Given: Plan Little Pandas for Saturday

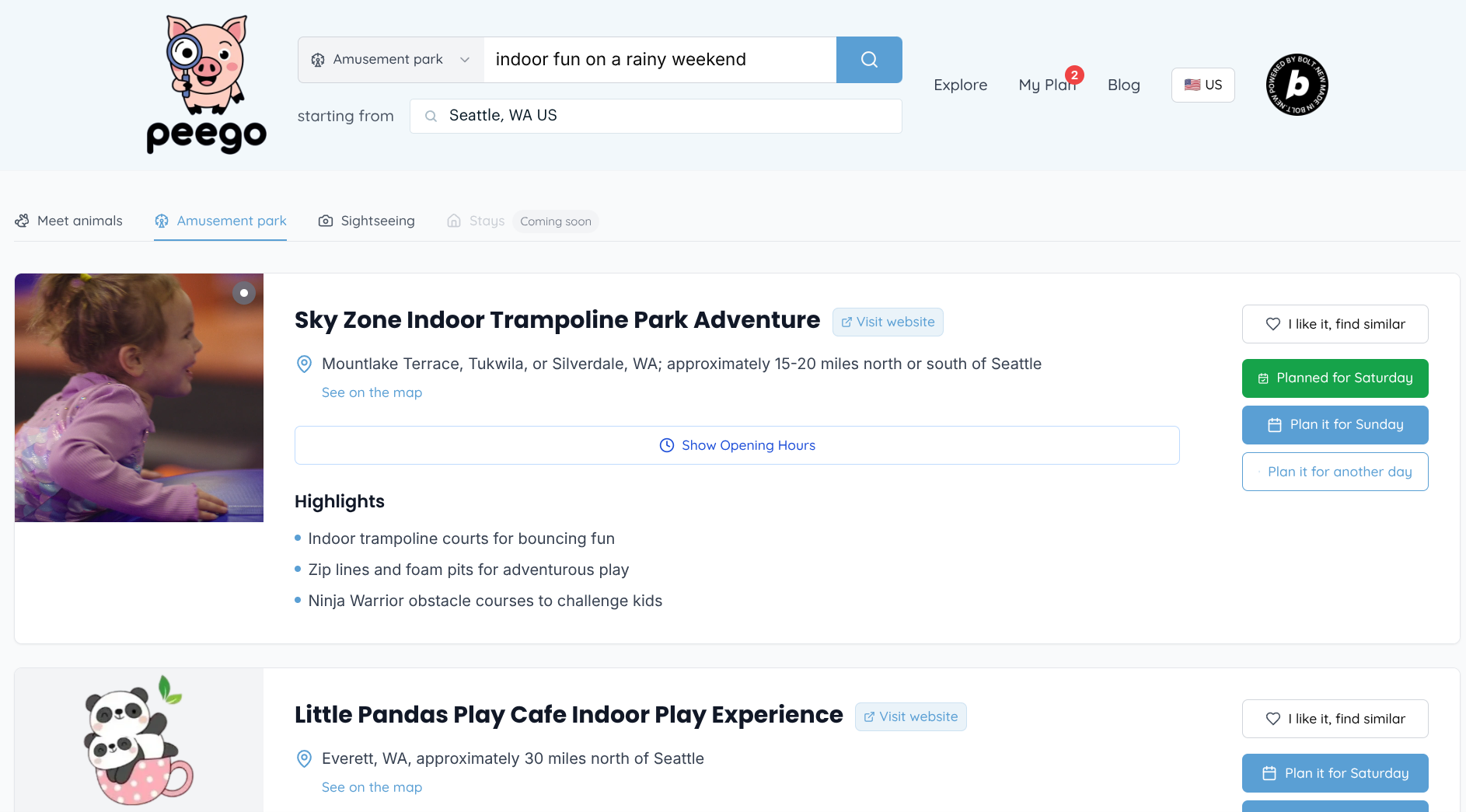Looking at the screenshot, I should click(1335, 773).
